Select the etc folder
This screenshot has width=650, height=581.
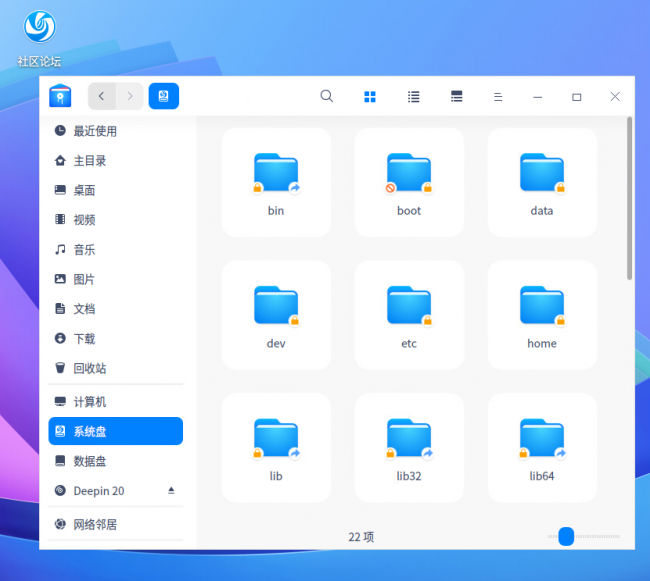tap(409, 315)
